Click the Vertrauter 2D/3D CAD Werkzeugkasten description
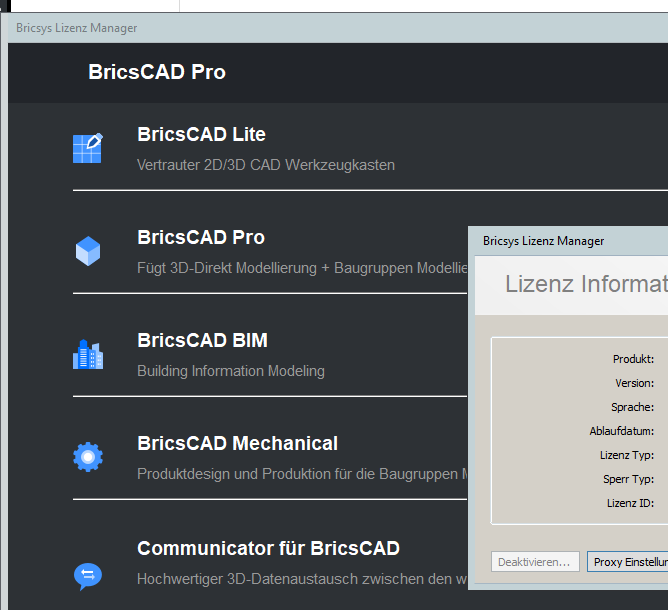Screen dimensions: 668x610 point(266,165)
